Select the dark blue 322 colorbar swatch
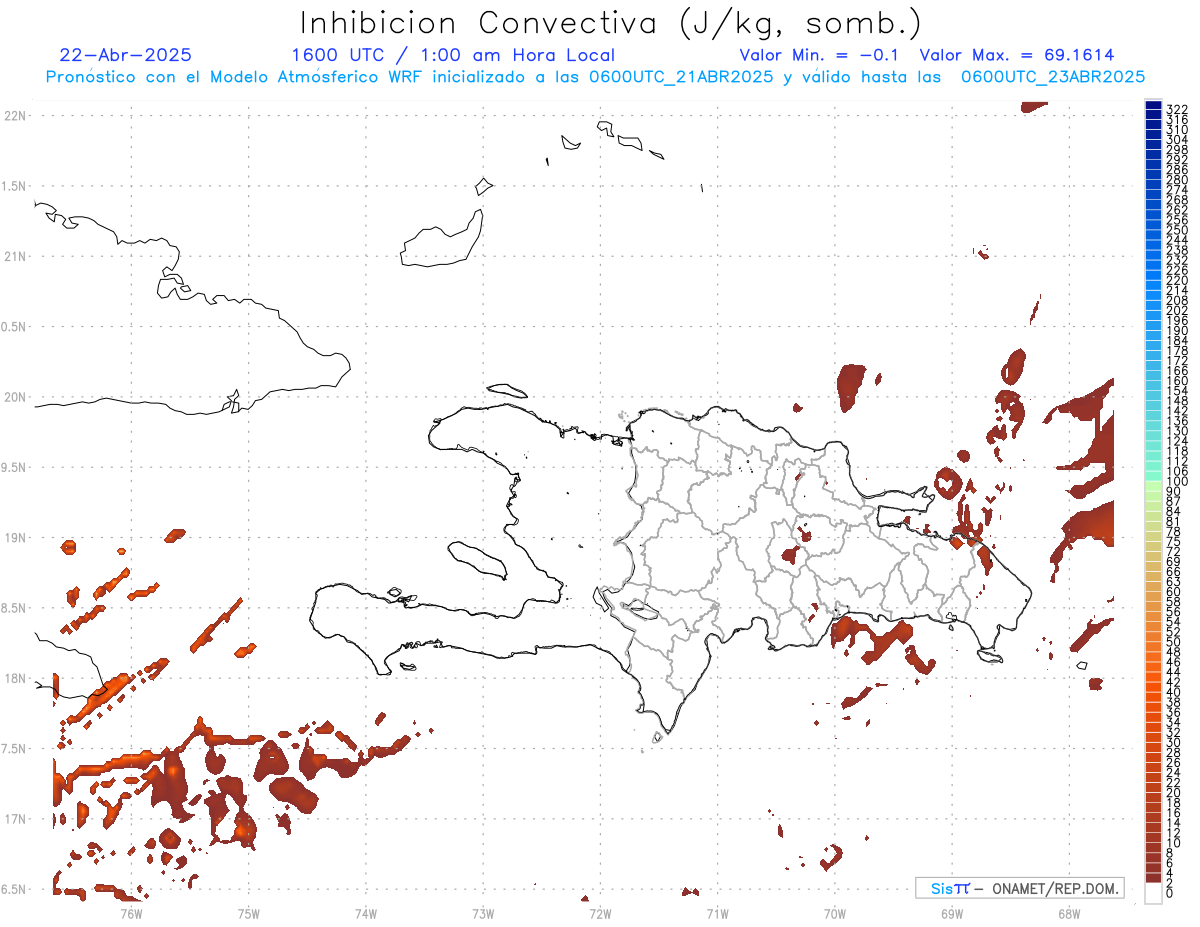 point(1154,107)
